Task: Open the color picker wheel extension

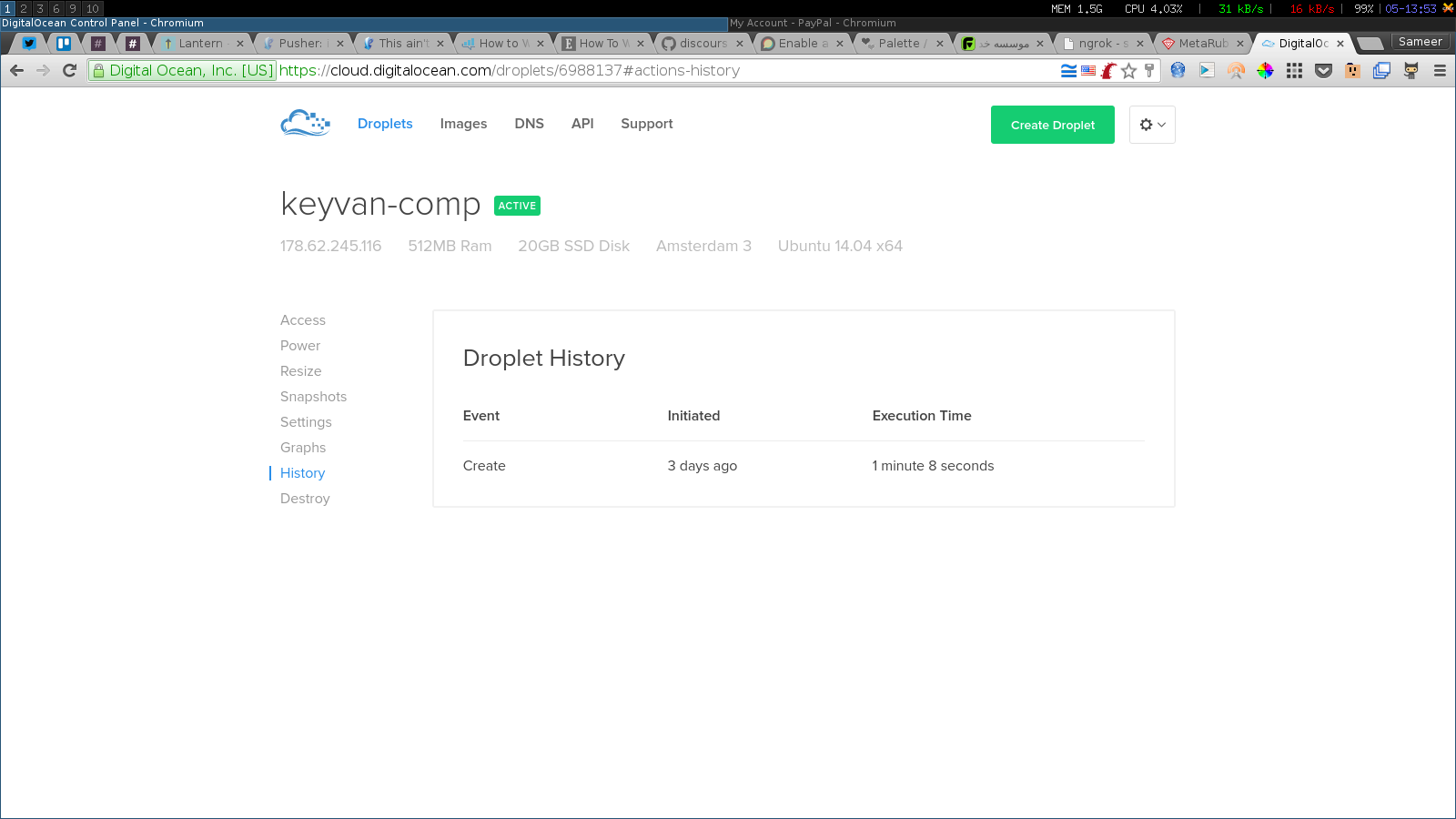Action: (x=1265, y=70)
